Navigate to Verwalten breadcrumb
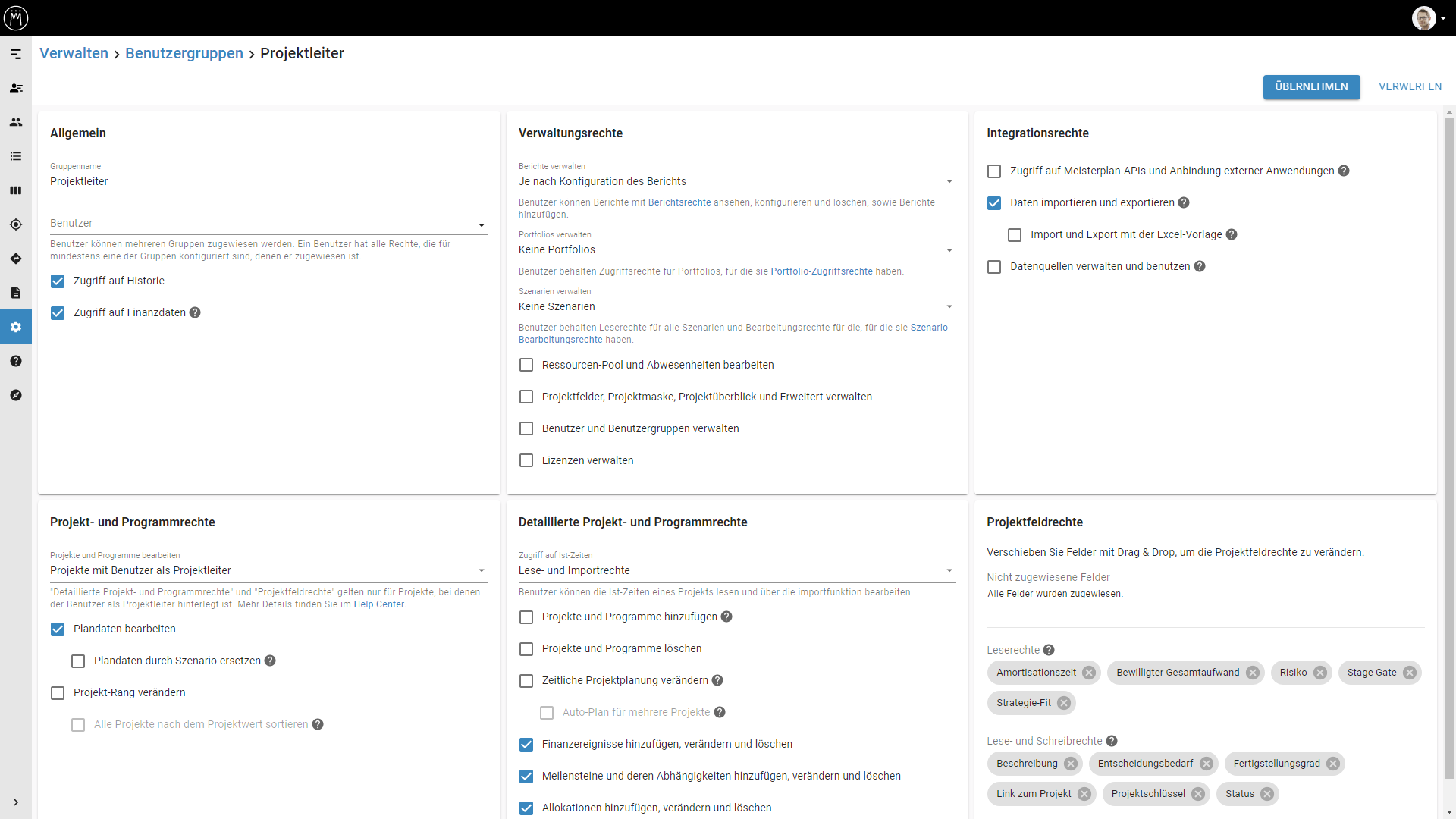1456x819 pixels. click(74, 53)
